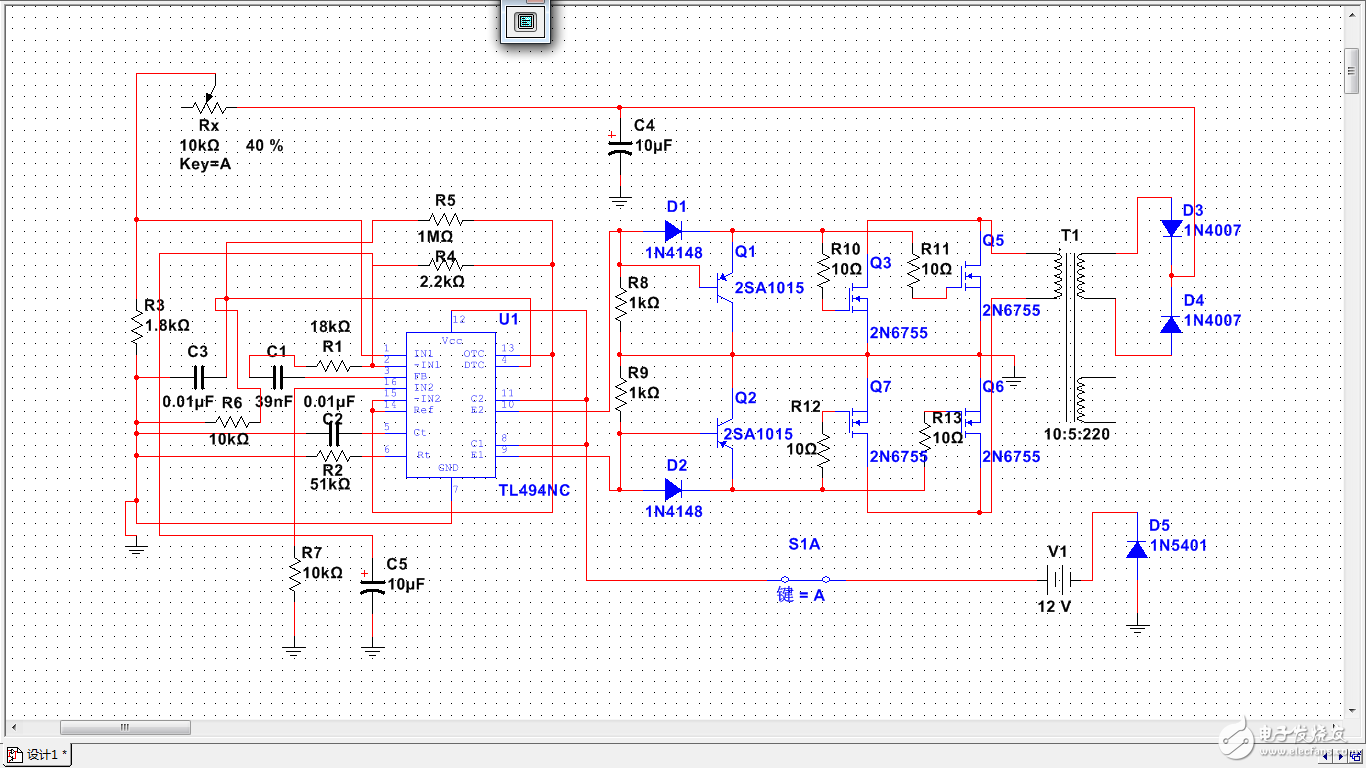Select the TL494NC chip U1

450,404
